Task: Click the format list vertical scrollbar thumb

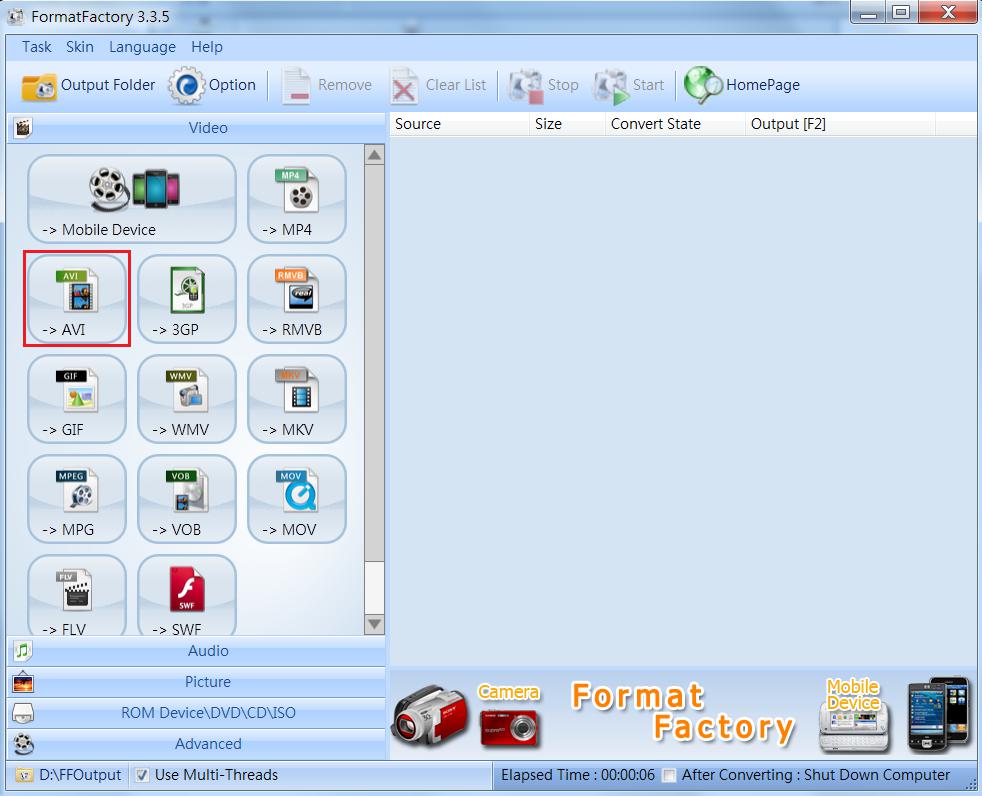Action: [x=375, y=363]
